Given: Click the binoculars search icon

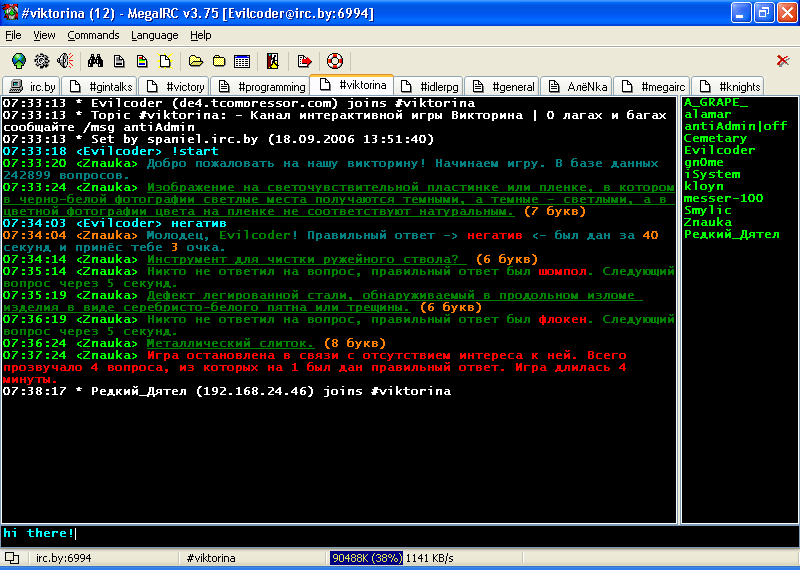Looking at the screenshot, I should click(95, 61).
